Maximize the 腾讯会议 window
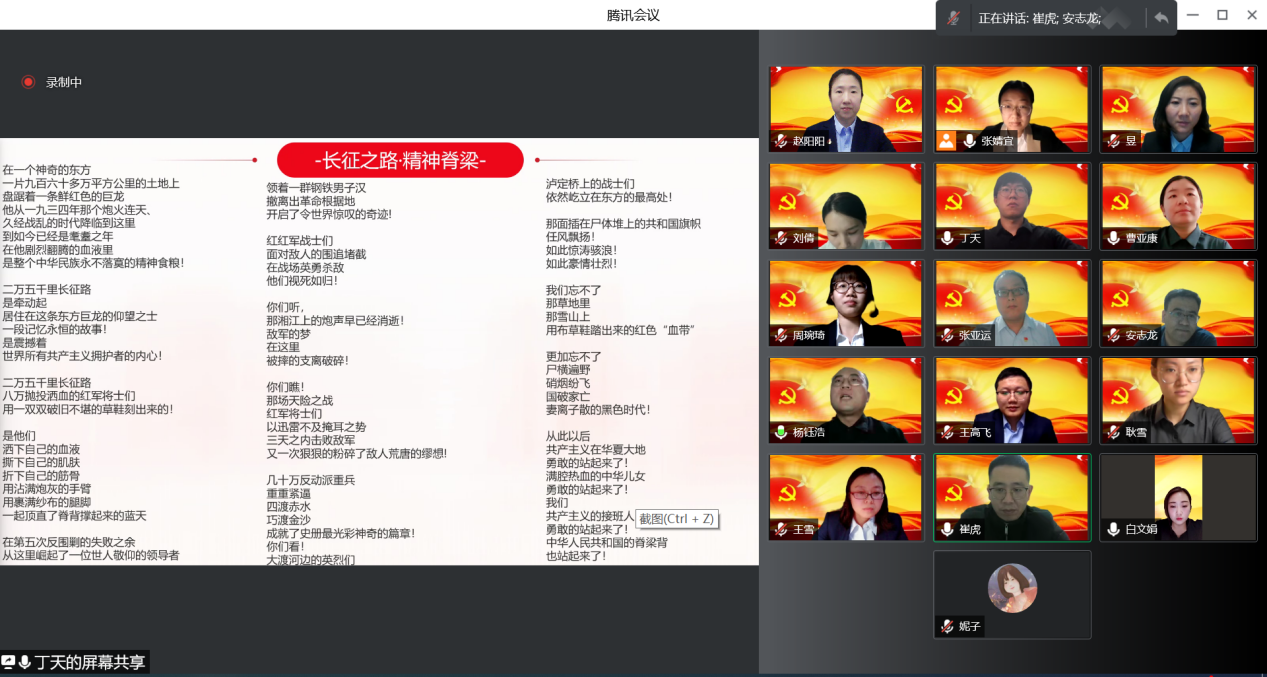 click(1222, 15)
